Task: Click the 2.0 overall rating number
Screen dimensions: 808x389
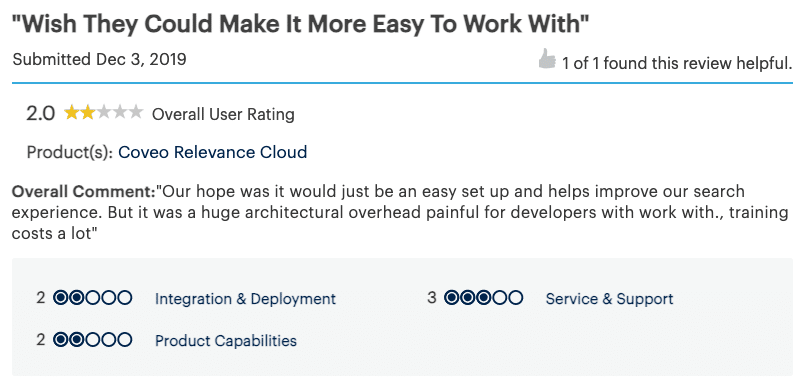Action: point(40,113)
